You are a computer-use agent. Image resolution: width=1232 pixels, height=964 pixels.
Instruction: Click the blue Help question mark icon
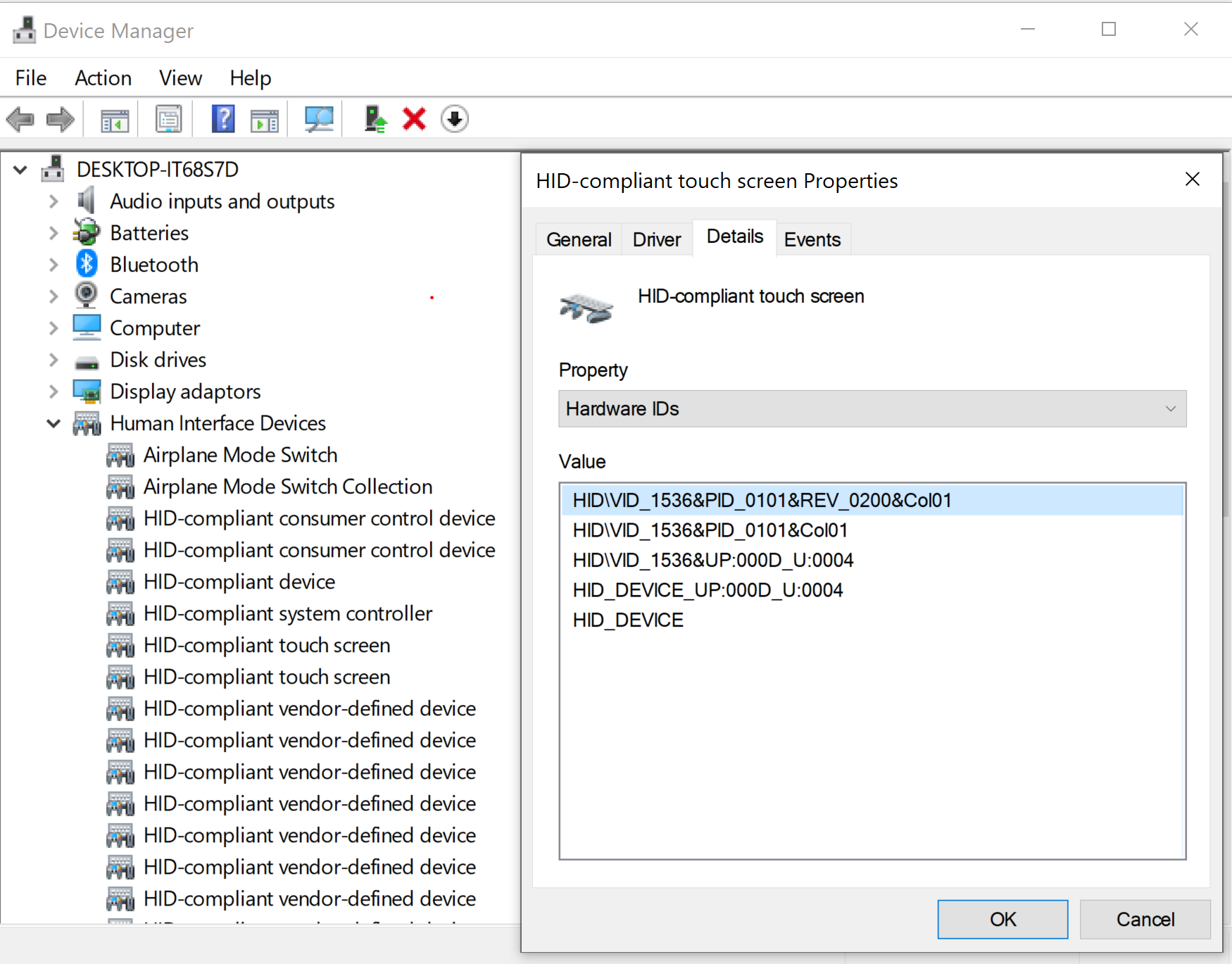click(x=223, y=119)
